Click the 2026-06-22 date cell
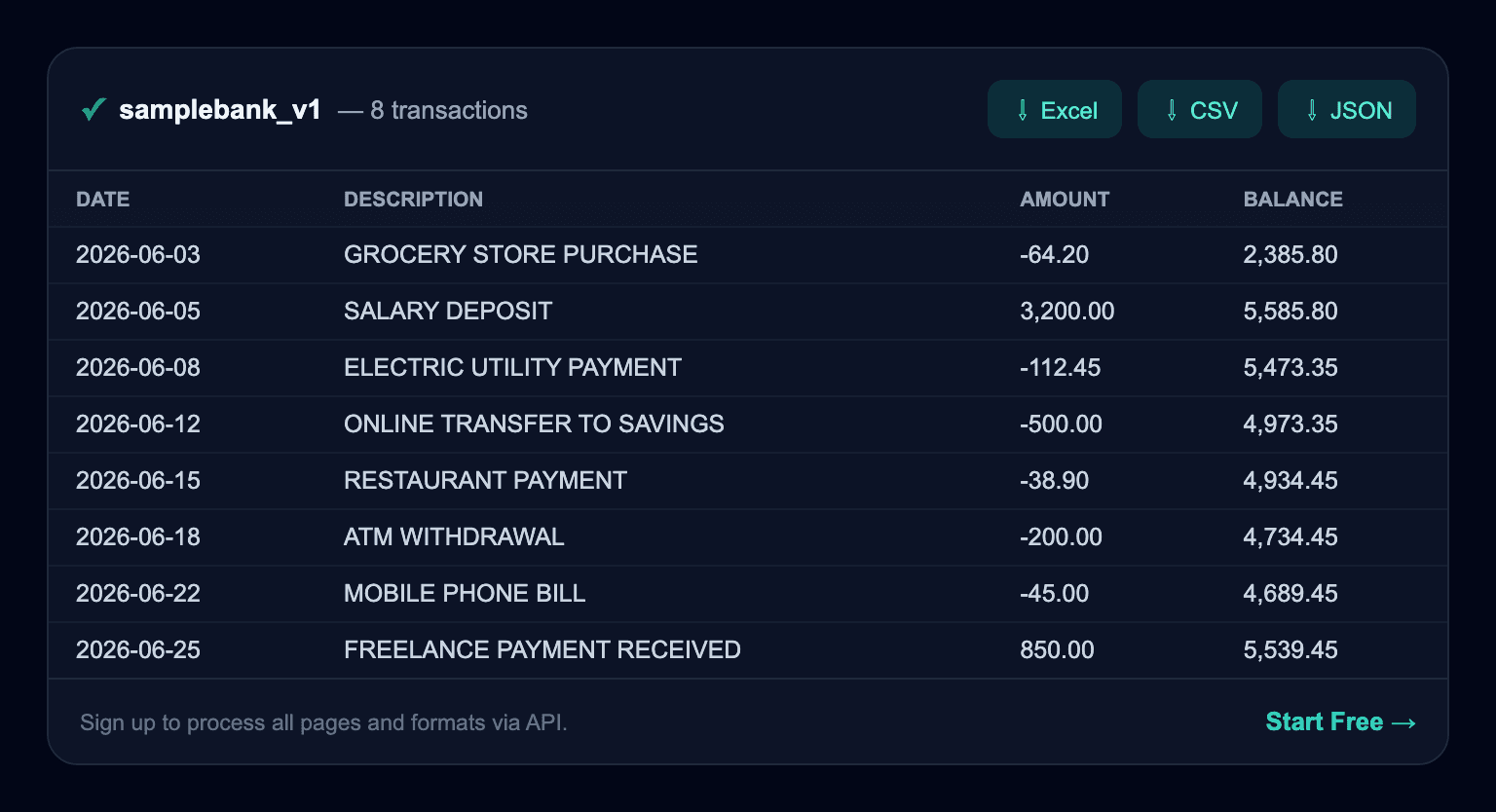 pos(138,594)
